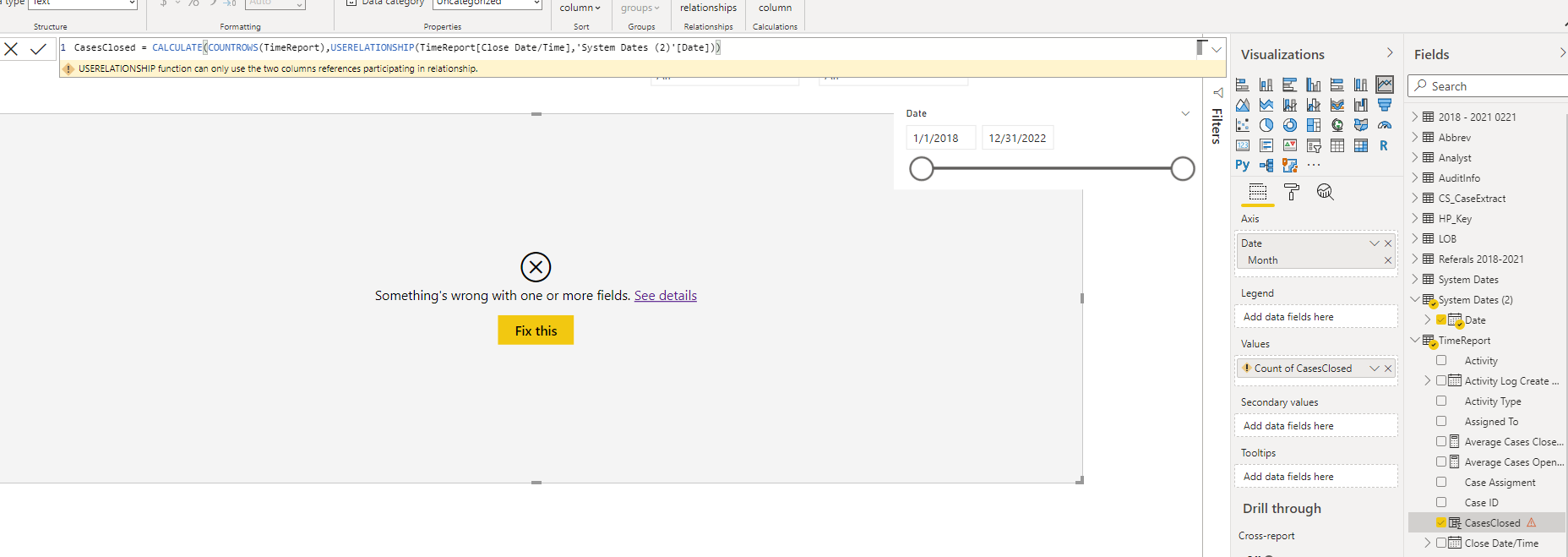Image resolution: width=1568 pixels, height=557 pixels.
Task: Select the slicer visualization
Action: tap(1313, 145)
